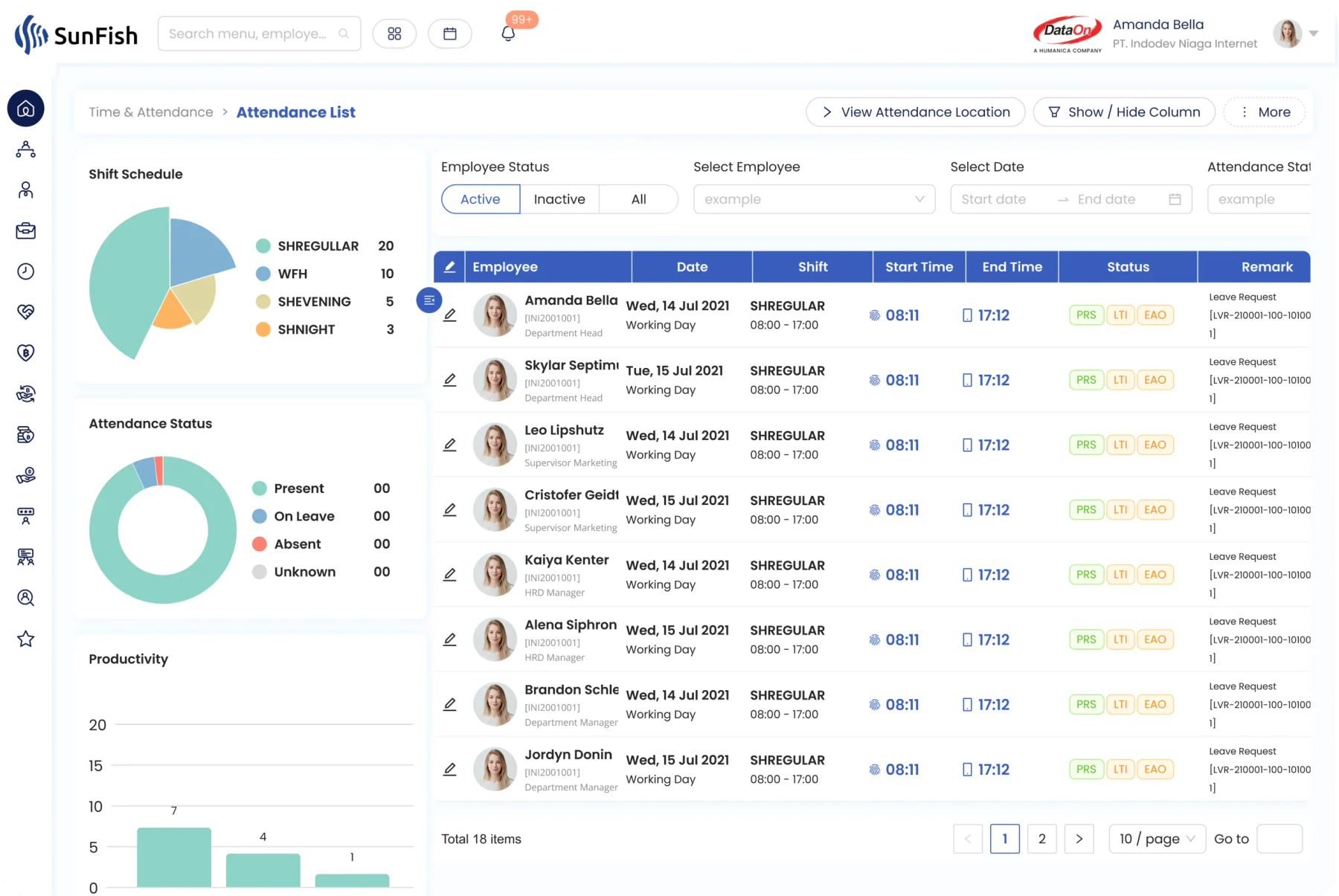
Task: Open the magnifier person search sidebar icon
Action: coord(26,598)
